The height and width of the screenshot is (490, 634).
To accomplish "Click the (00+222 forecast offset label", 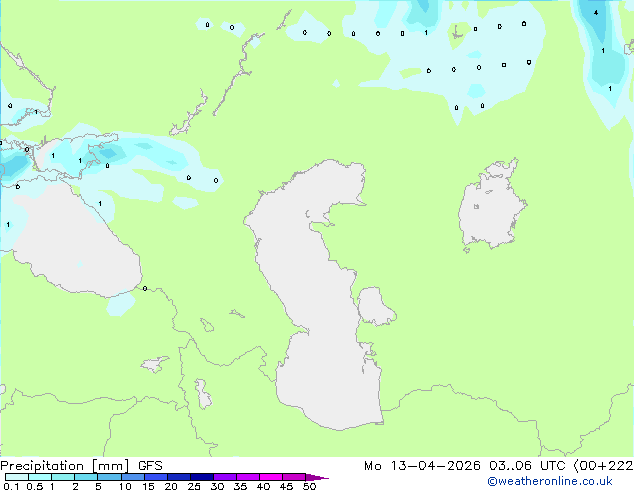I will (603, 466).
